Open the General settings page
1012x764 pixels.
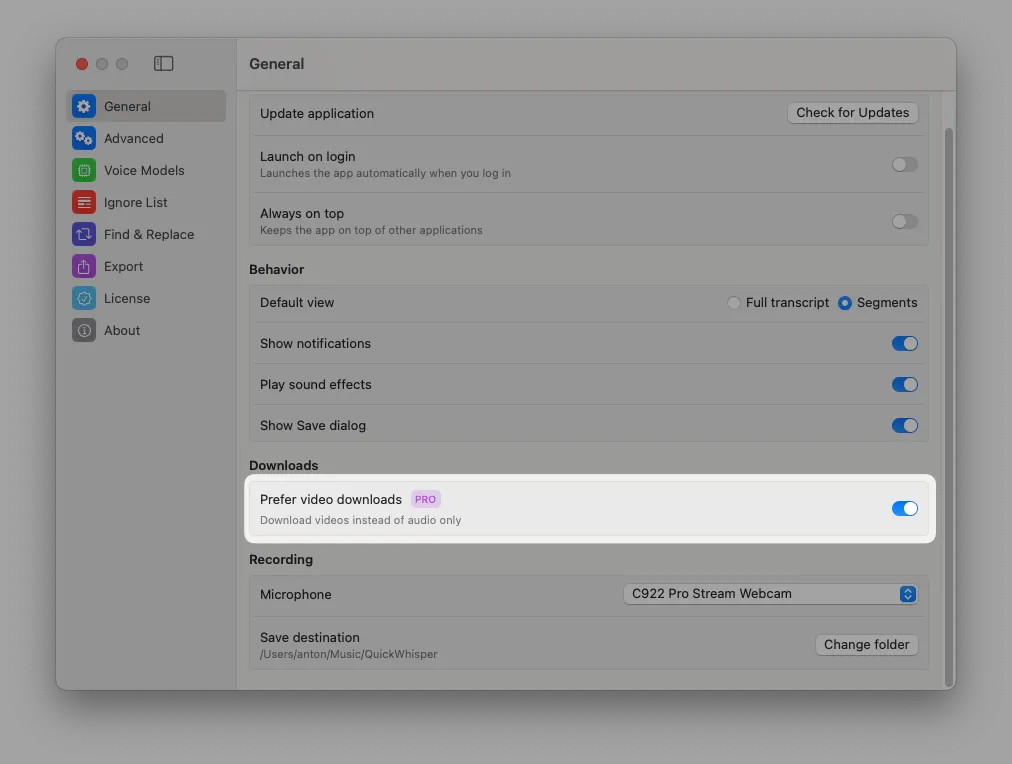pyautogui.click(x=147, y=106)
